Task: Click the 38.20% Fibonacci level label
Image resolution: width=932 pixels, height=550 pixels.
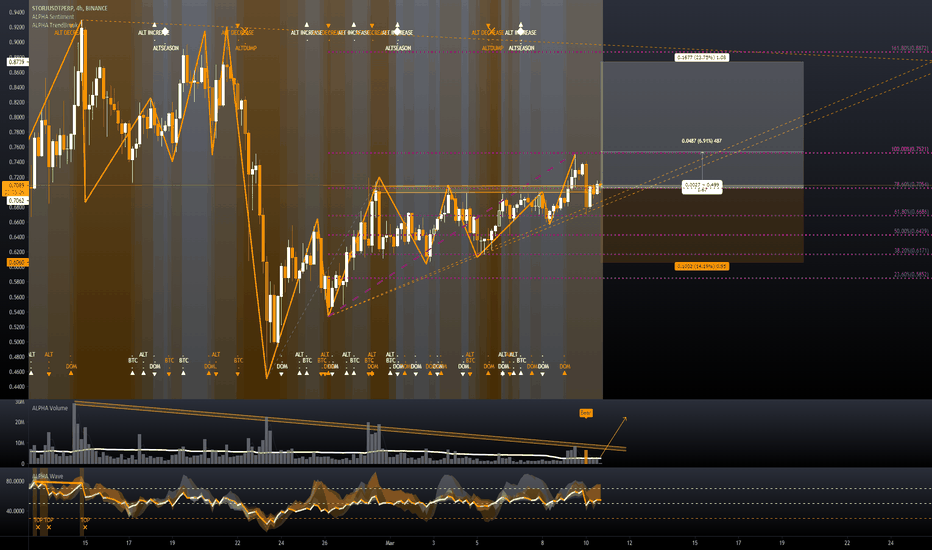Action: 911,251
